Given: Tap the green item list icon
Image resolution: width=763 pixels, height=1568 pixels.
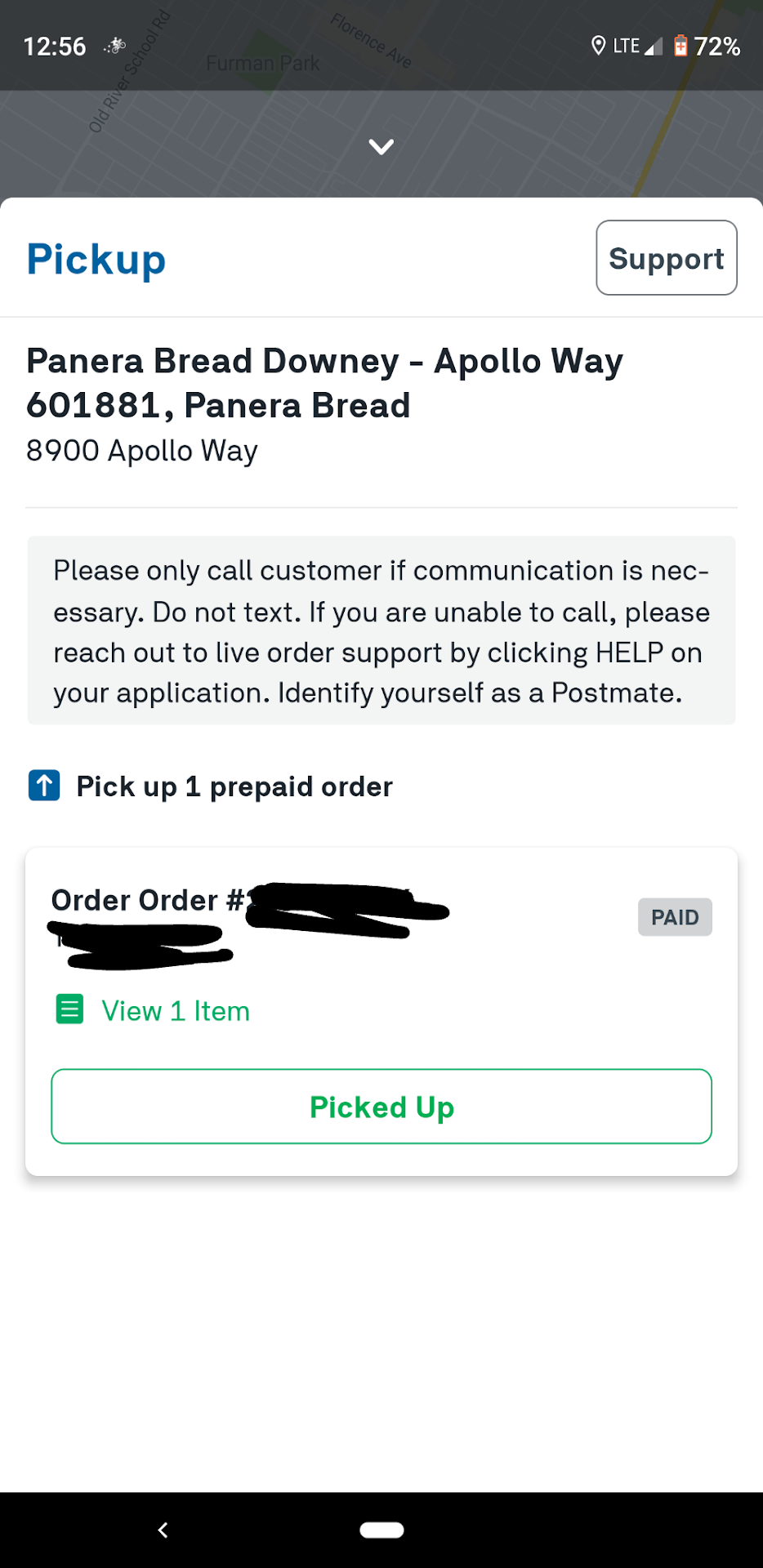Looking at the screenshot, I should coord(69,1009).
